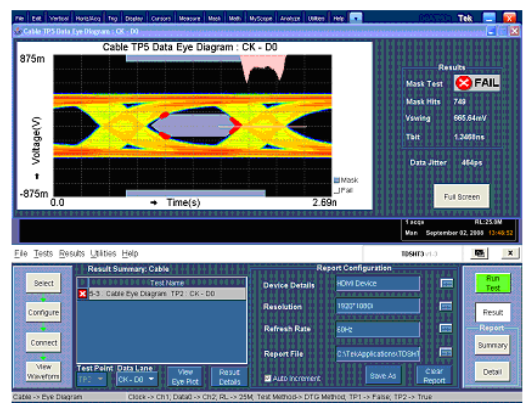532x412 pixels.
Task: Toggle the Auto Increment checkbox
Action: (268, 378)
